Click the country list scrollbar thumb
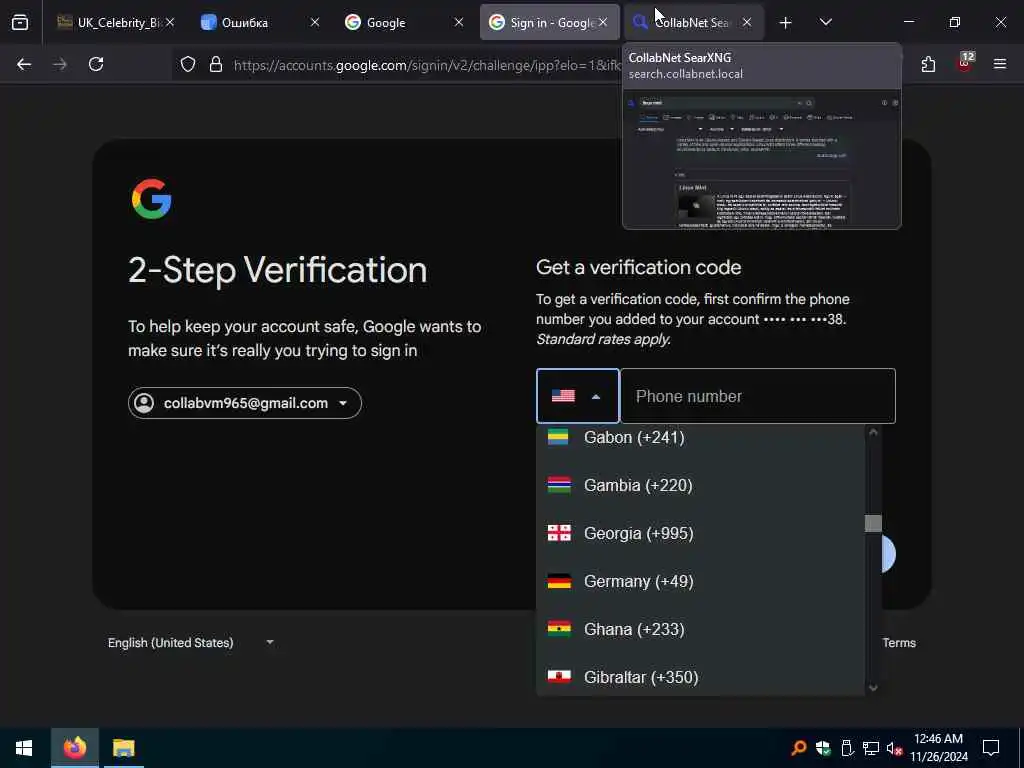This screenshot has width=1024, height=768. pyautogui.click(x=873, y=523)
